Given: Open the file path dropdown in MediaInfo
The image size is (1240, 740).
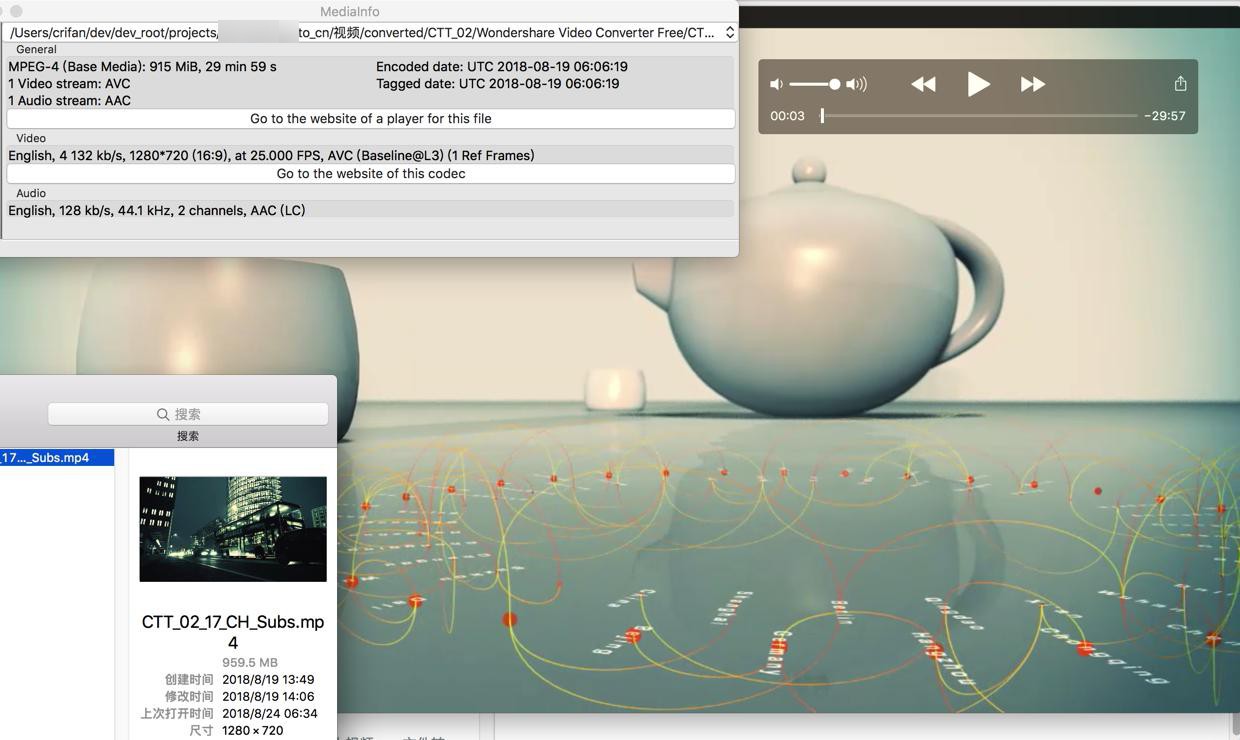Looking at the screenshot, I should pyautogui.click(x=730, y=32).
